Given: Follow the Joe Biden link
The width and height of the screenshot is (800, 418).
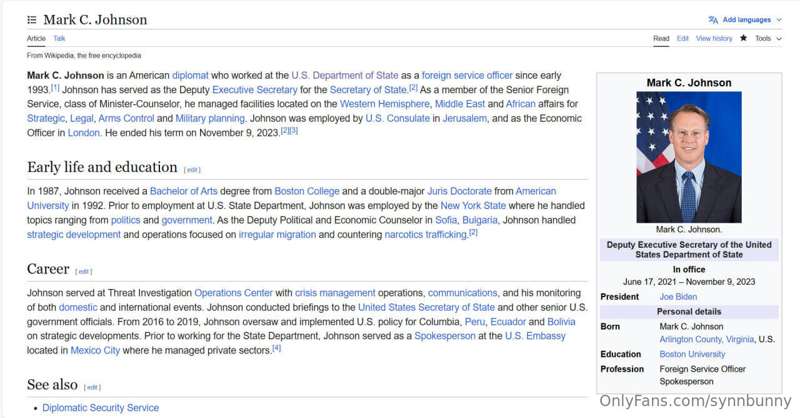Looking at the screenshot, I should point(678,297).
